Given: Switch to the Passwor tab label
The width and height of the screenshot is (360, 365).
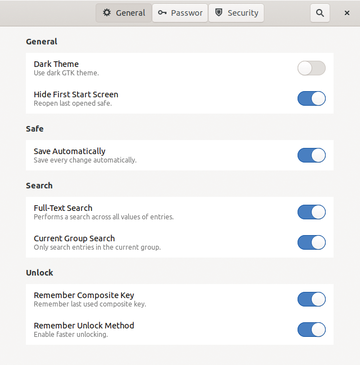Looking at the screenshot, I should click(x=187, y=13).
